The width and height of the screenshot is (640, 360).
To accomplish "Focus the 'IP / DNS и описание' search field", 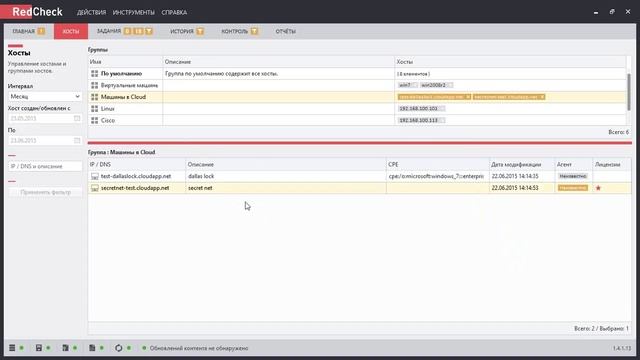I will pyautogui.click(x=45, y=167).
